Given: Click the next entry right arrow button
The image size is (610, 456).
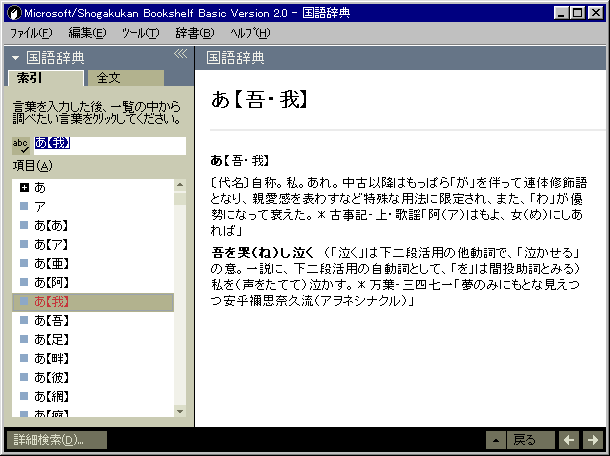Looking at the screenshot, I should [x=592, y=440].
